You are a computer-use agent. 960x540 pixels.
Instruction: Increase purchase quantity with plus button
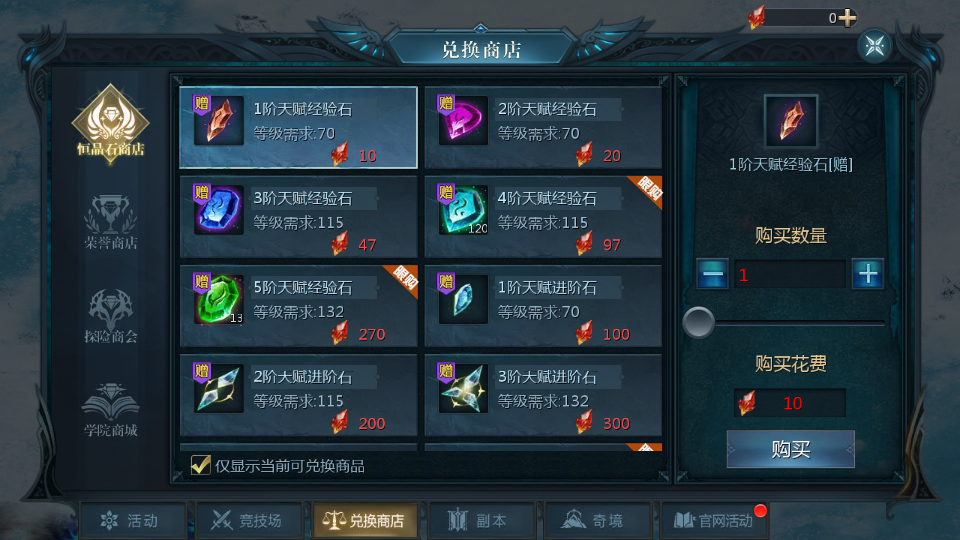868,274
